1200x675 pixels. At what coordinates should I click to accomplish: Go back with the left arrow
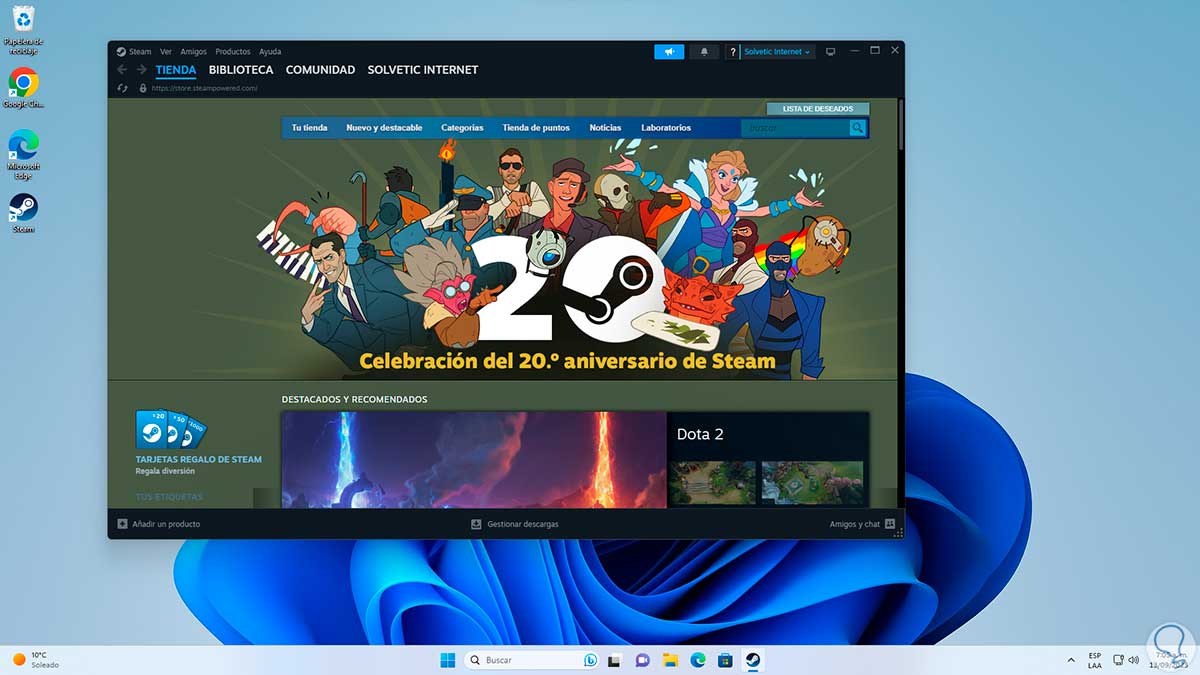click(122, 70)
